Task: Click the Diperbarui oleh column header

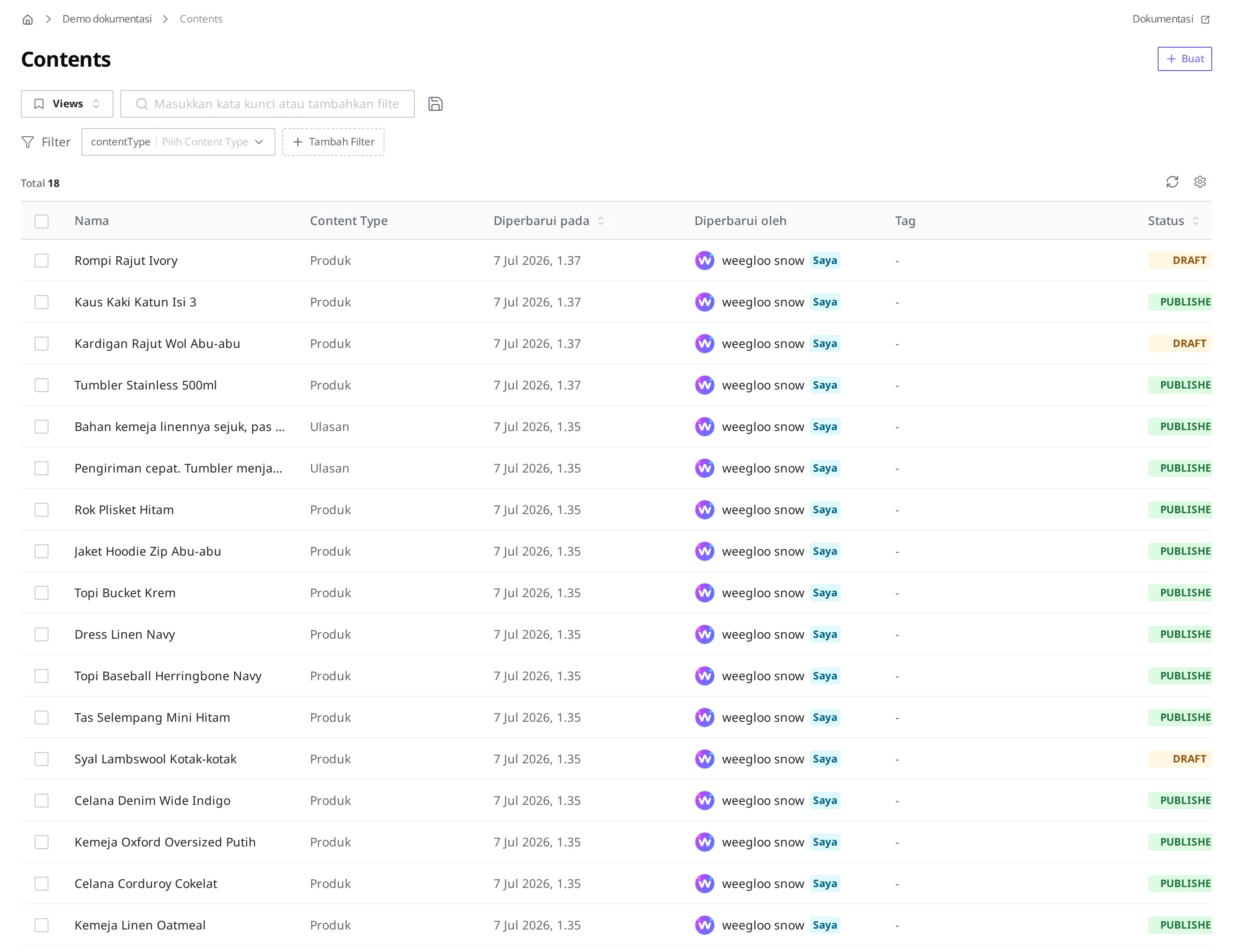Action: pos(740,221)
